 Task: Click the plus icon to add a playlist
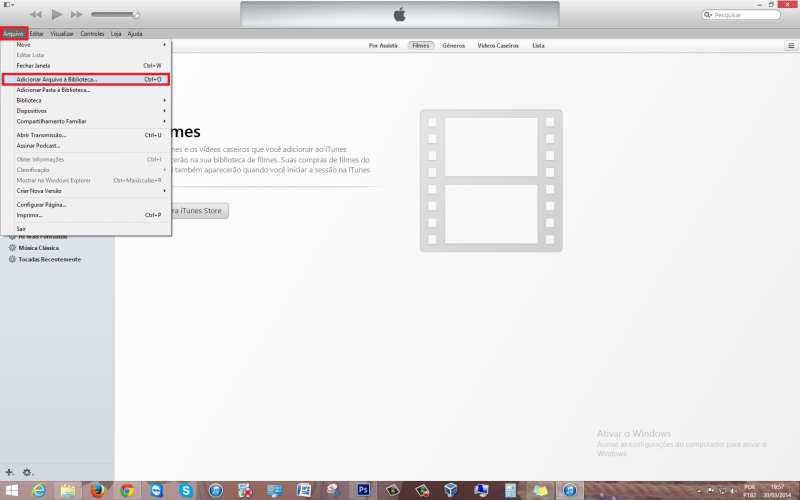[10, 471]
